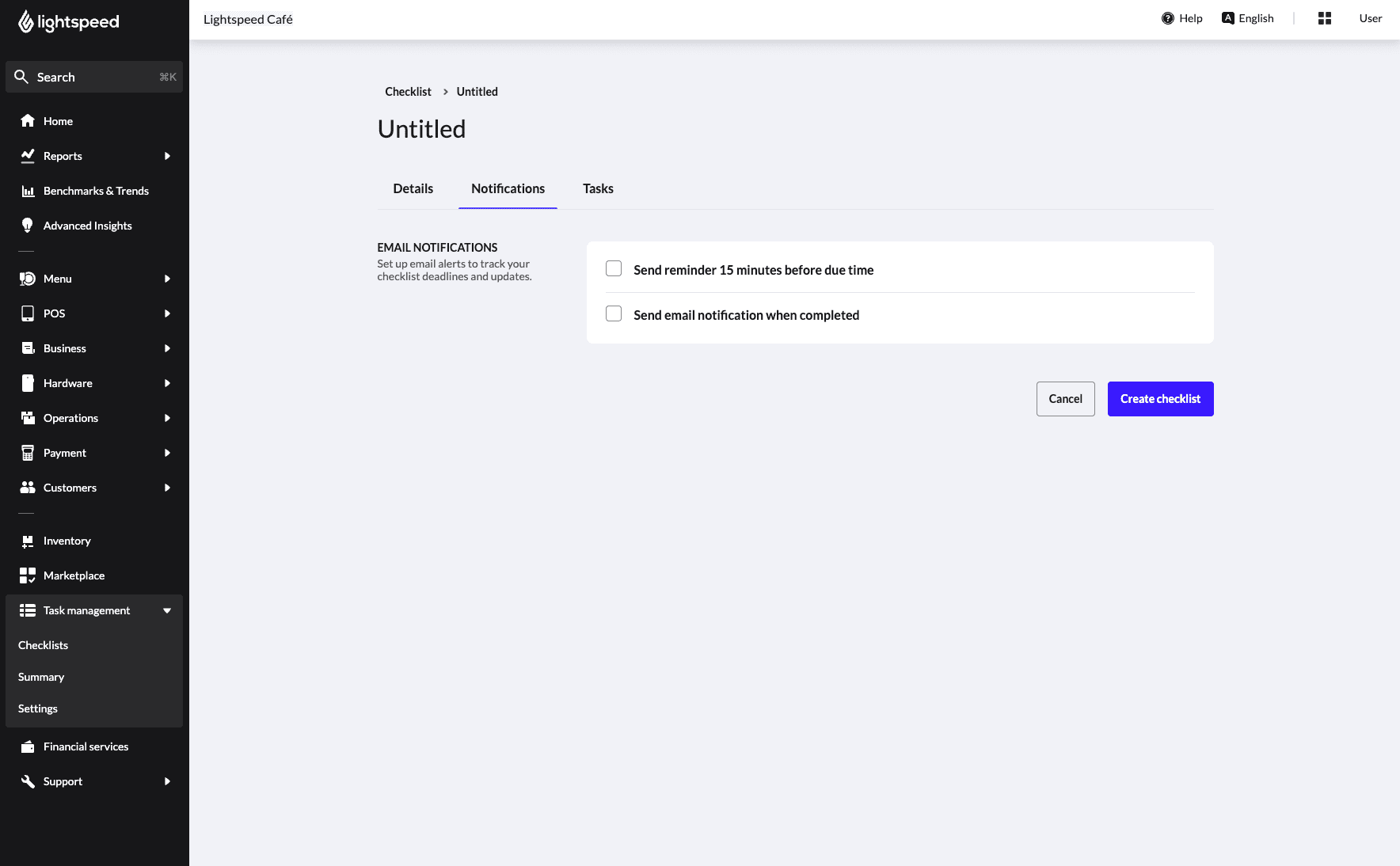Enable reminder 15 minutes before due time
This screenshot has width=1400, height=866.
point(613,268)
